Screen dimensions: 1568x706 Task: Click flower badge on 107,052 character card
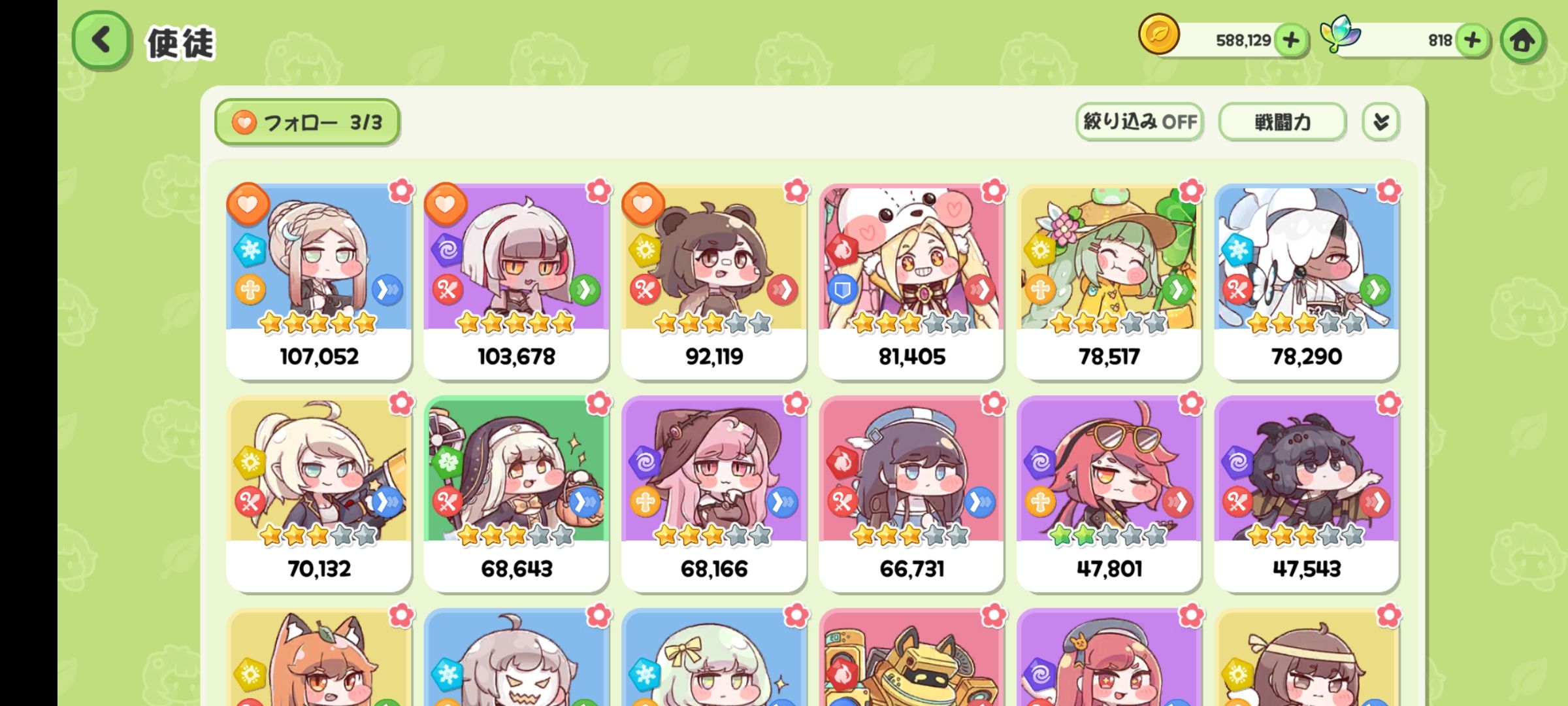coord(401,191)
